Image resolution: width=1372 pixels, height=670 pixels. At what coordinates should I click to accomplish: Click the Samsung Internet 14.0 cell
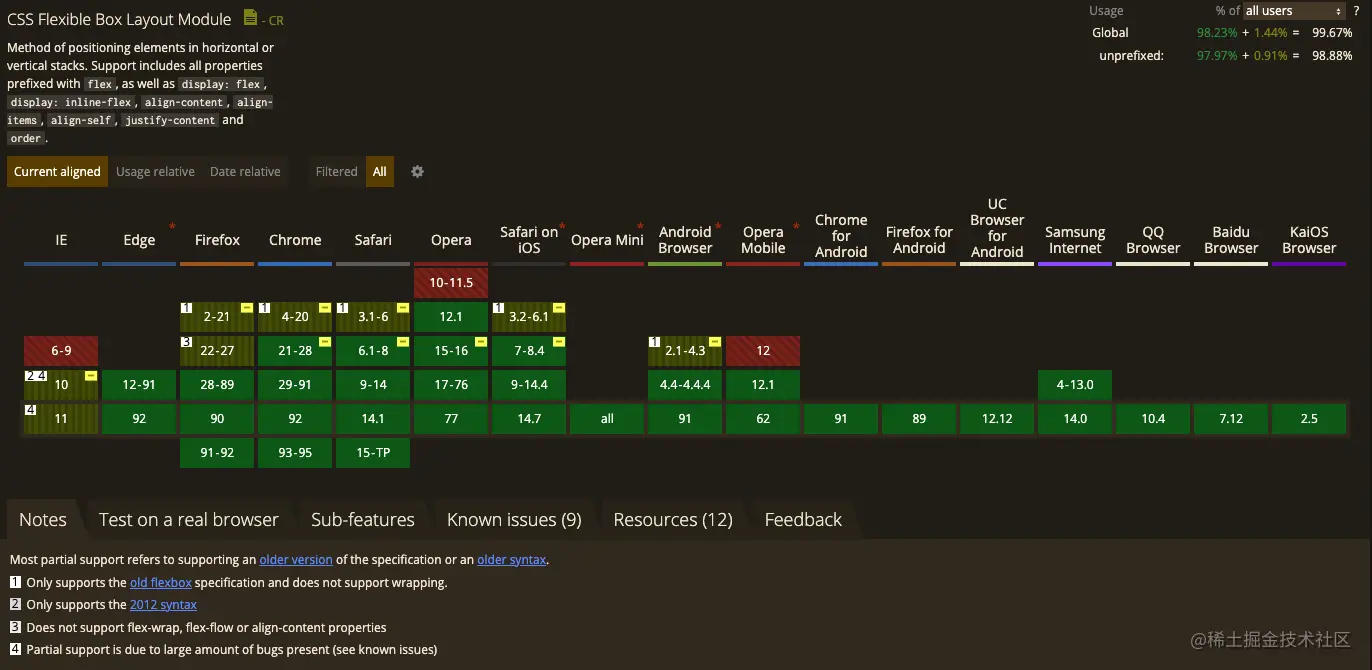(1075, 419)
